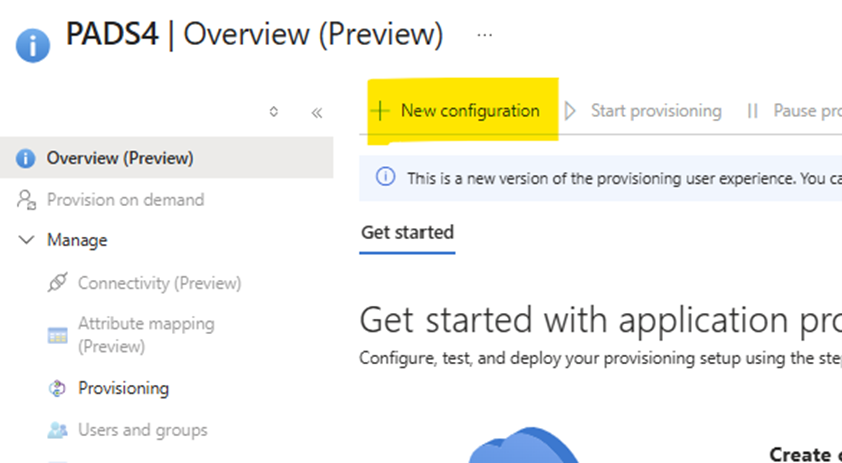Click the new provisioning experience banner text
Image resolution: width=842 pixels, height=463 pixels.
(624, 178)
